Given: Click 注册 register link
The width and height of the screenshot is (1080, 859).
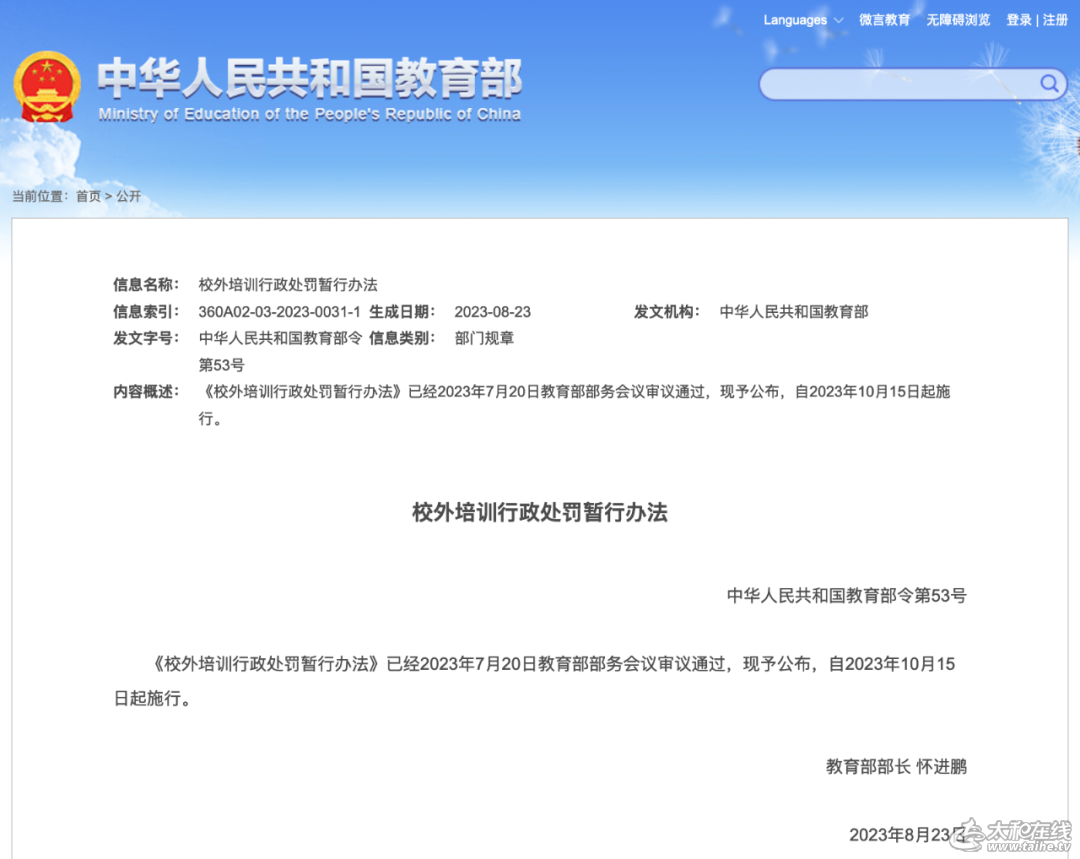Looking at the screenshot, I should (1055, 20).
